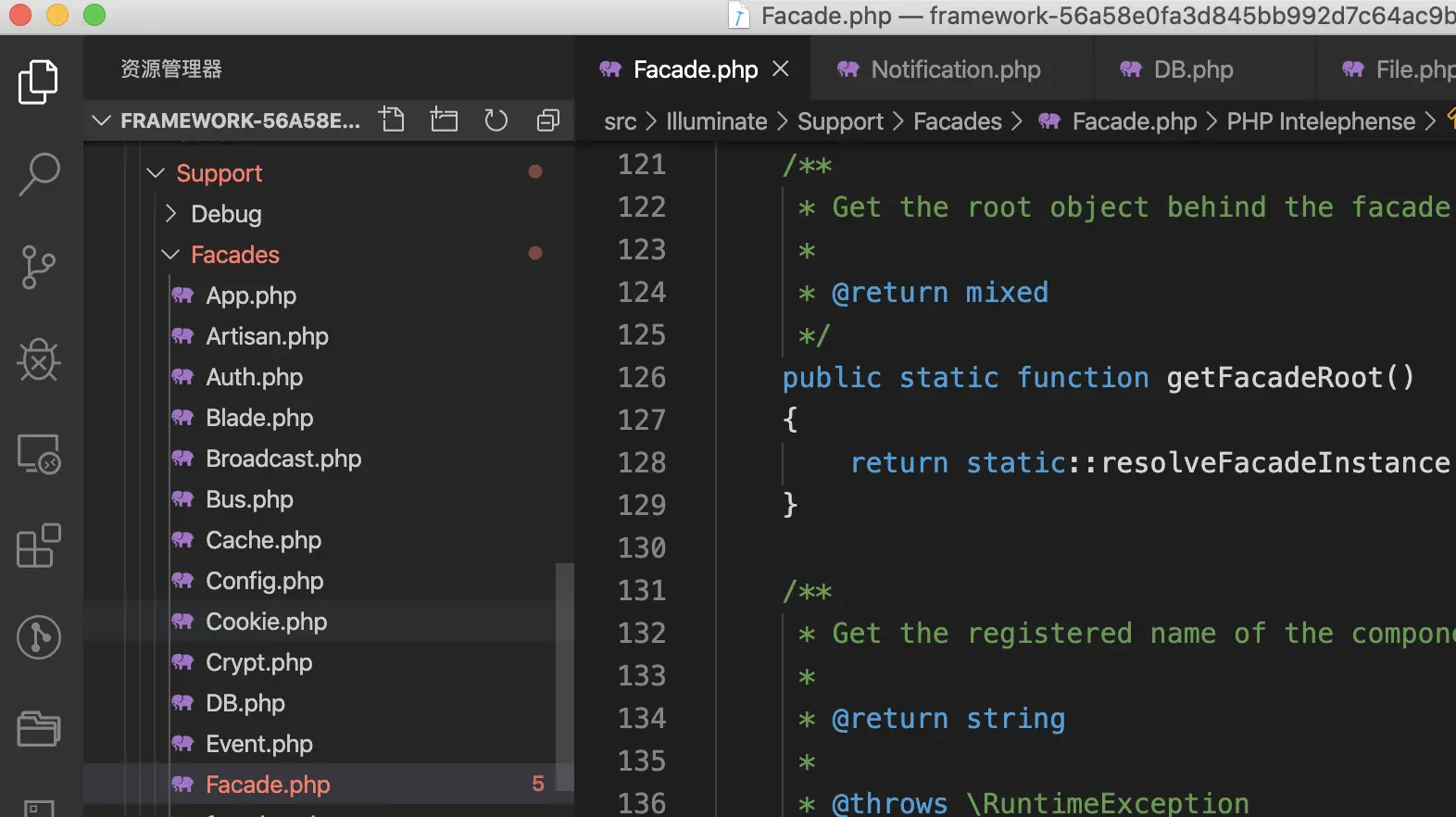Collapse all folders in explorer
1456x817 pixels.
click(548, 119)
